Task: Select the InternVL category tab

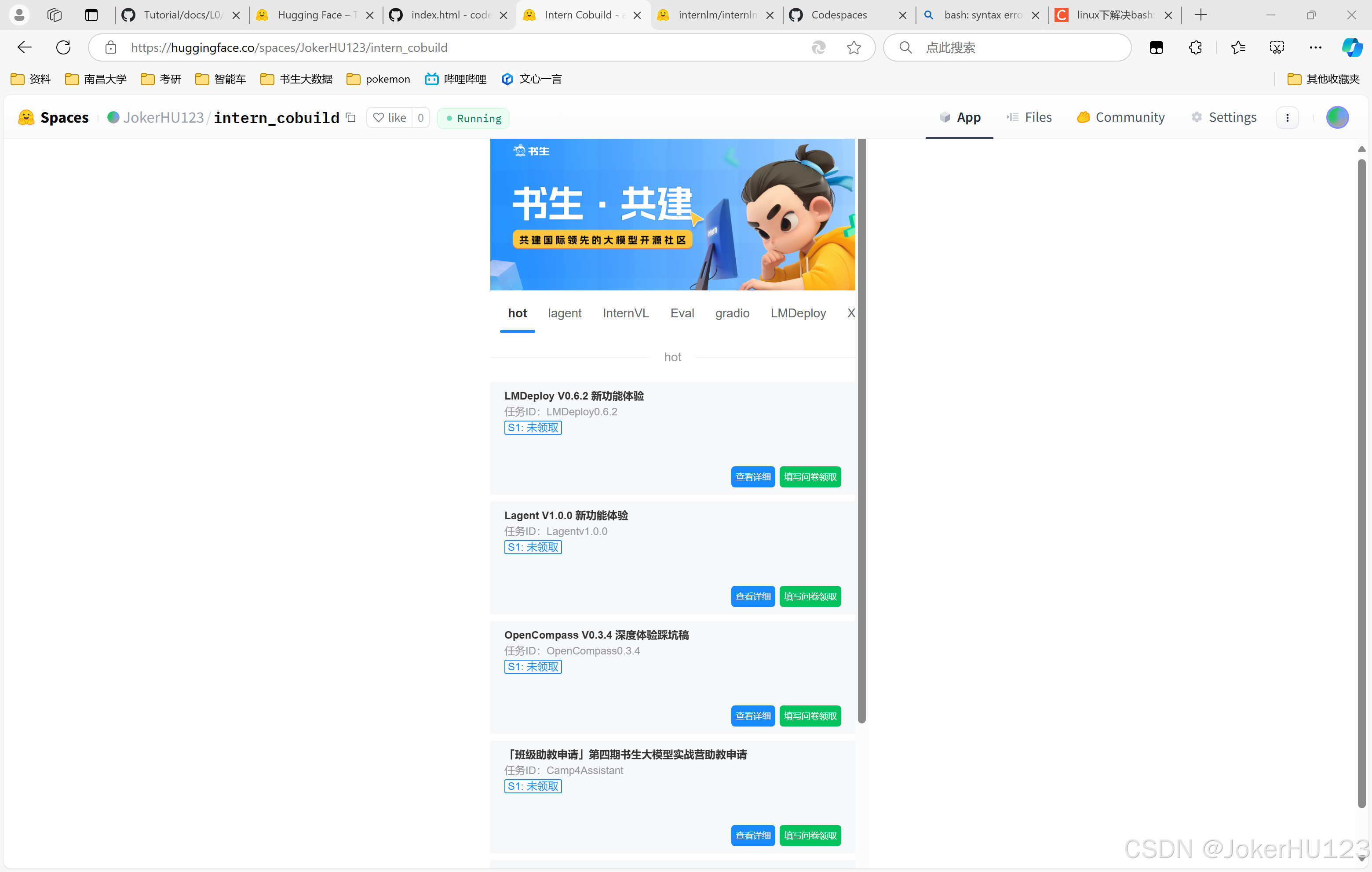Action: 625,312
